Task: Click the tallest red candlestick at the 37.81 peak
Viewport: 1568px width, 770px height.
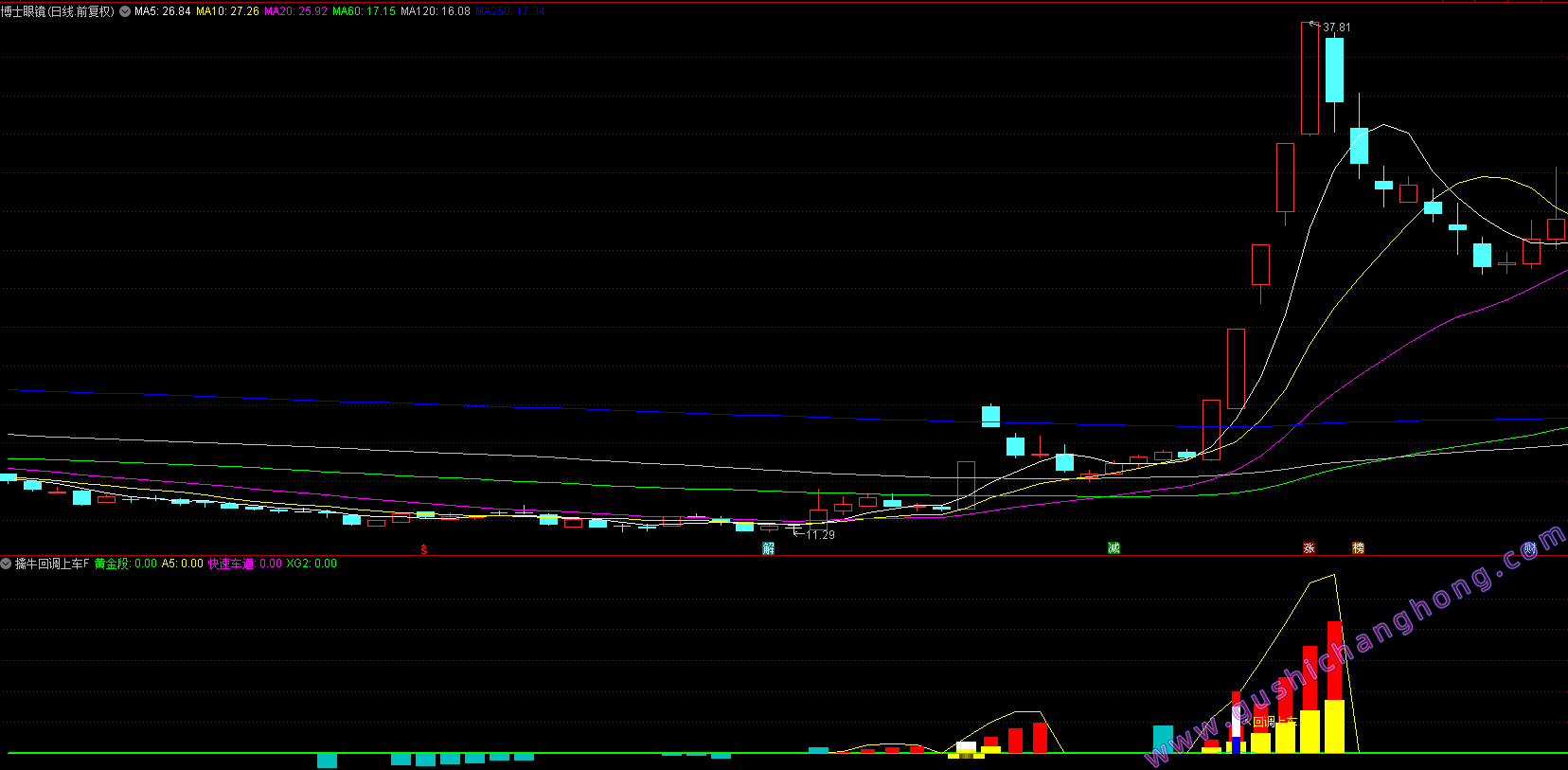Action: 1310,79
